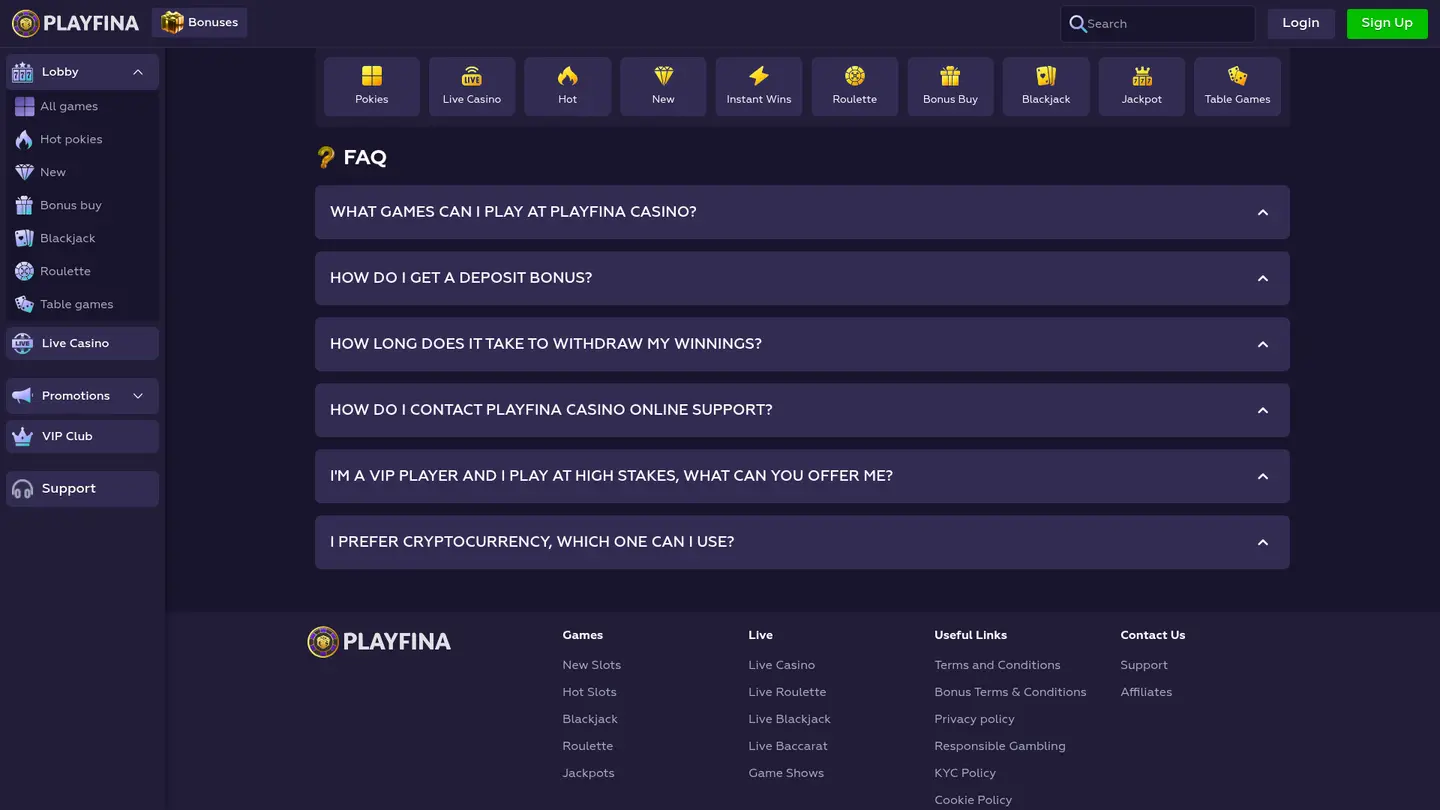The width and height of the screenshot is (1440, 810).
Task: Open the Roulette footer link under Games
Action: tap(587, 746)
